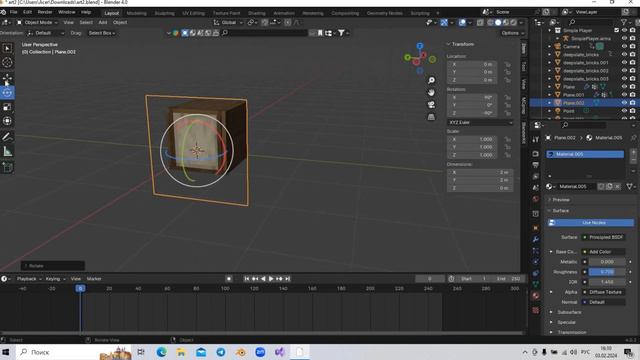The height and width of the screenshot is (360, 640).
Task: Open the Windows Start menu
Action: [x=6, y=352]
